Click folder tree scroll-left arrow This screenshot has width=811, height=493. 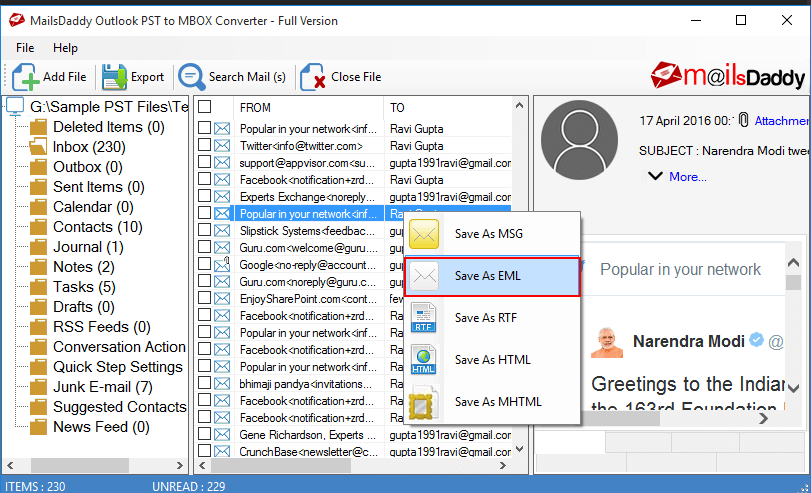10,466
